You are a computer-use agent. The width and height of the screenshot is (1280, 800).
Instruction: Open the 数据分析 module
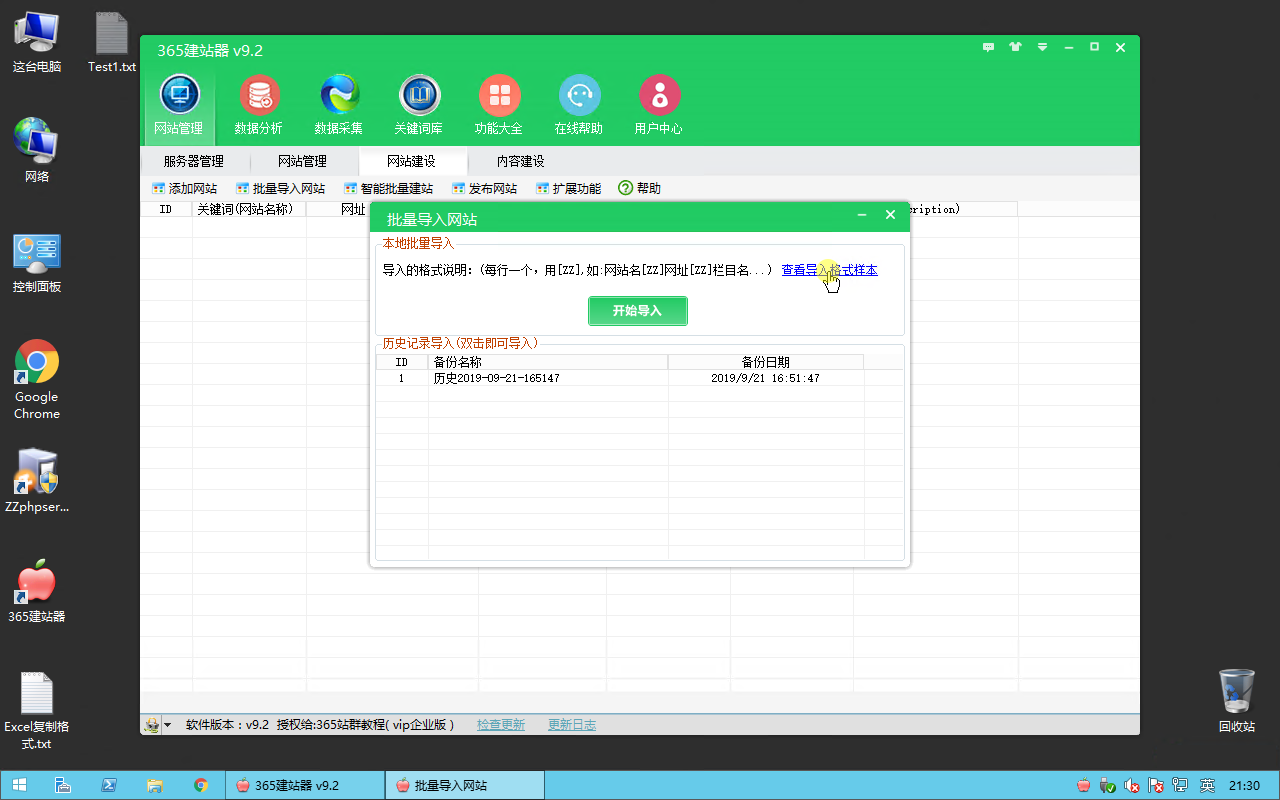tap(259, 106)
